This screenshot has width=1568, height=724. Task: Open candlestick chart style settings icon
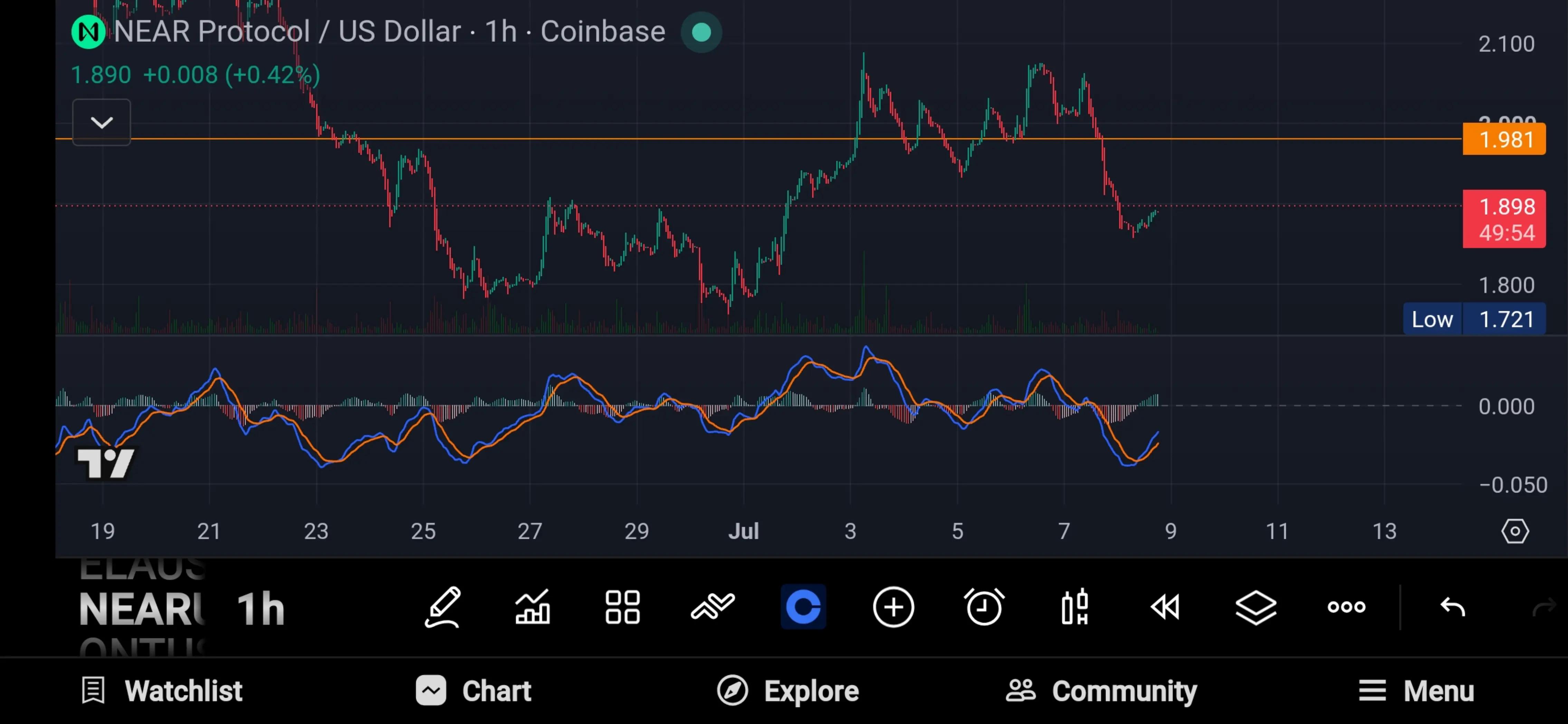pos(1075,607)
